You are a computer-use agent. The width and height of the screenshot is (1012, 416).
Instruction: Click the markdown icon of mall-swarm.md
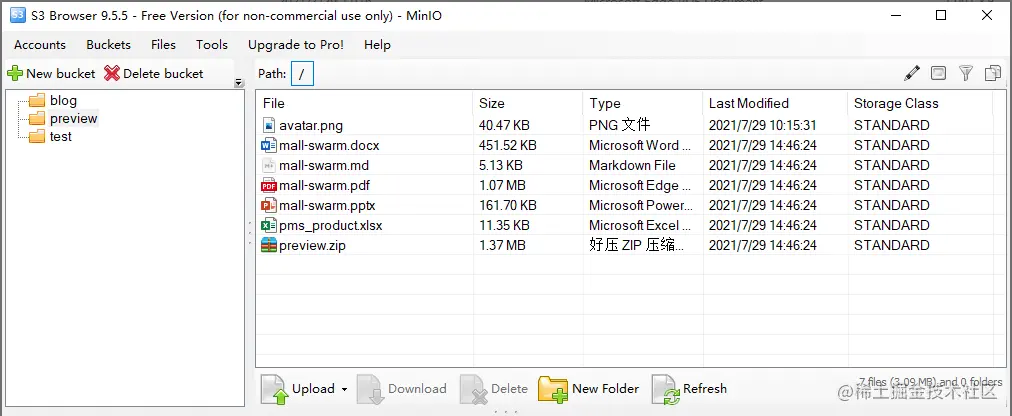pyautogui.click(x=268, y=165)
